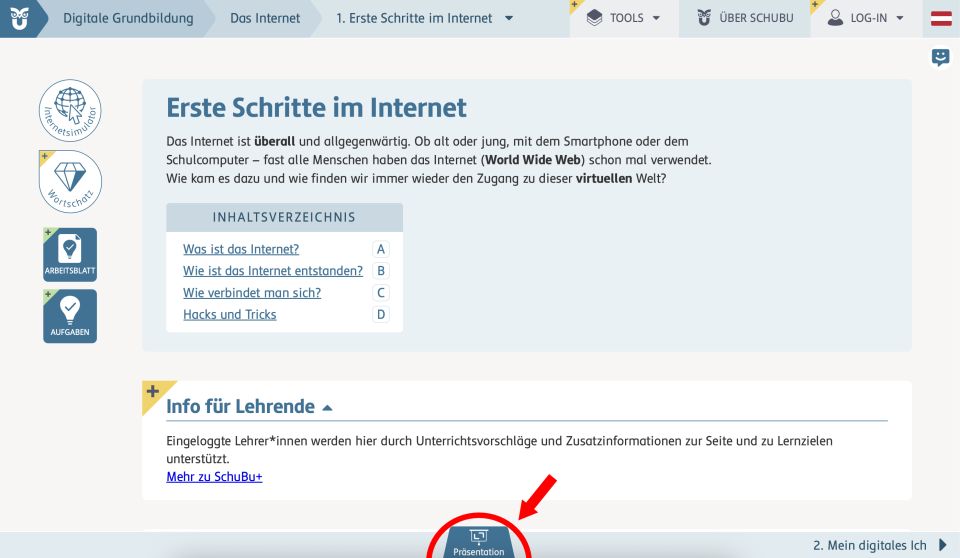Open the Tools dropdown menu
This screenshot has height=558, width=960.
pyautogui.click(x=624, y=18)
